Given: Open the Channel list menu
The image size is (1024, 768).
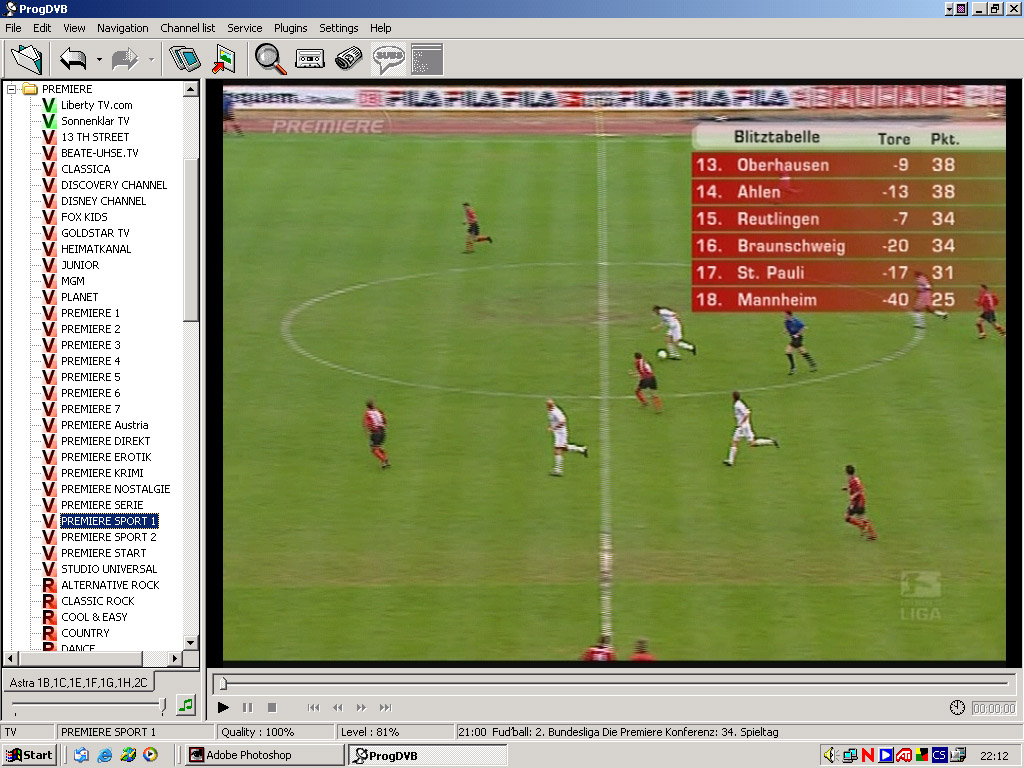Looking at the screenshot, I should point(187,28).
